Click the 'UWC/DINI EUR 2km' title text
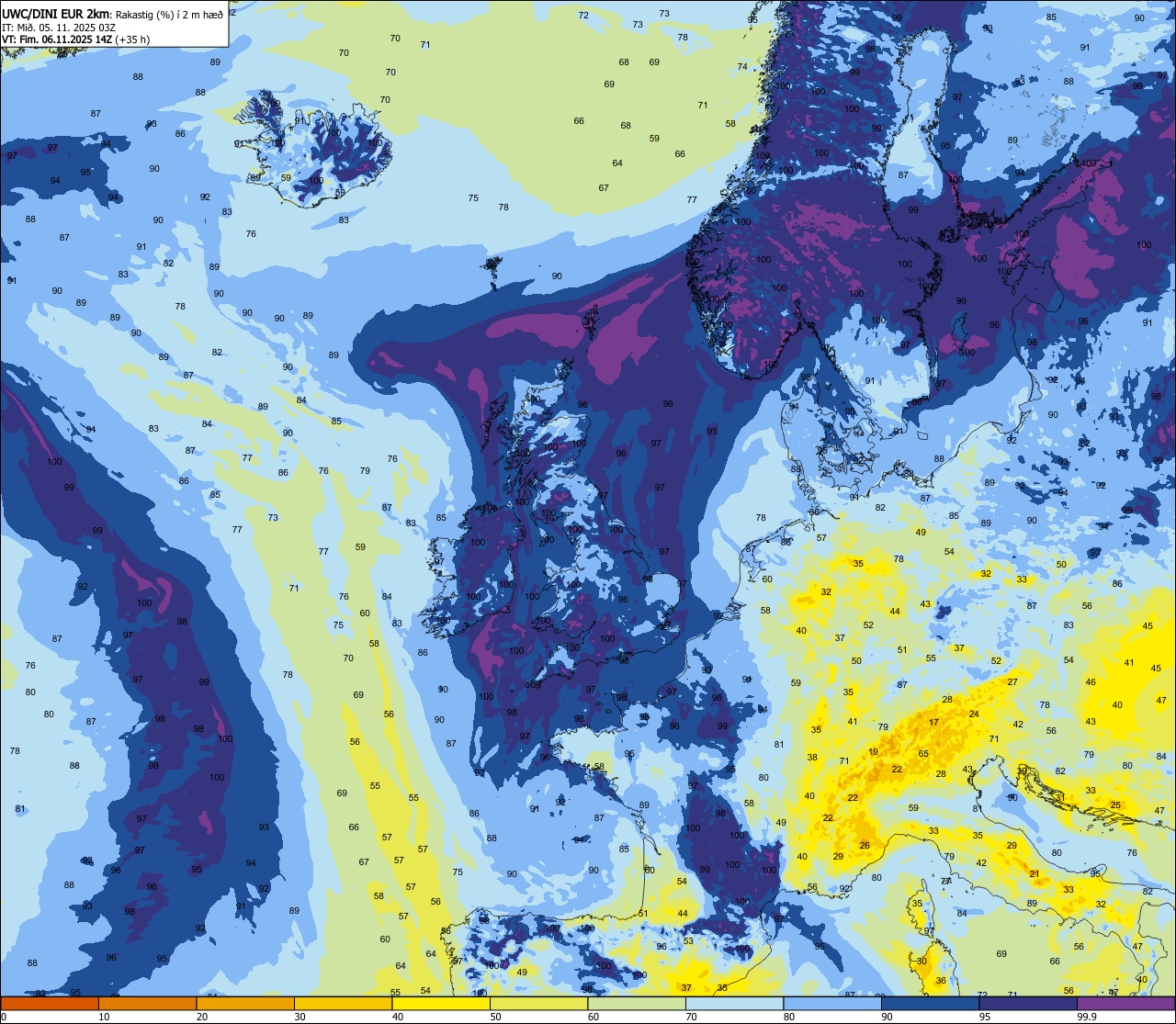This screenshot has width=1176, height=1024. 56,13
